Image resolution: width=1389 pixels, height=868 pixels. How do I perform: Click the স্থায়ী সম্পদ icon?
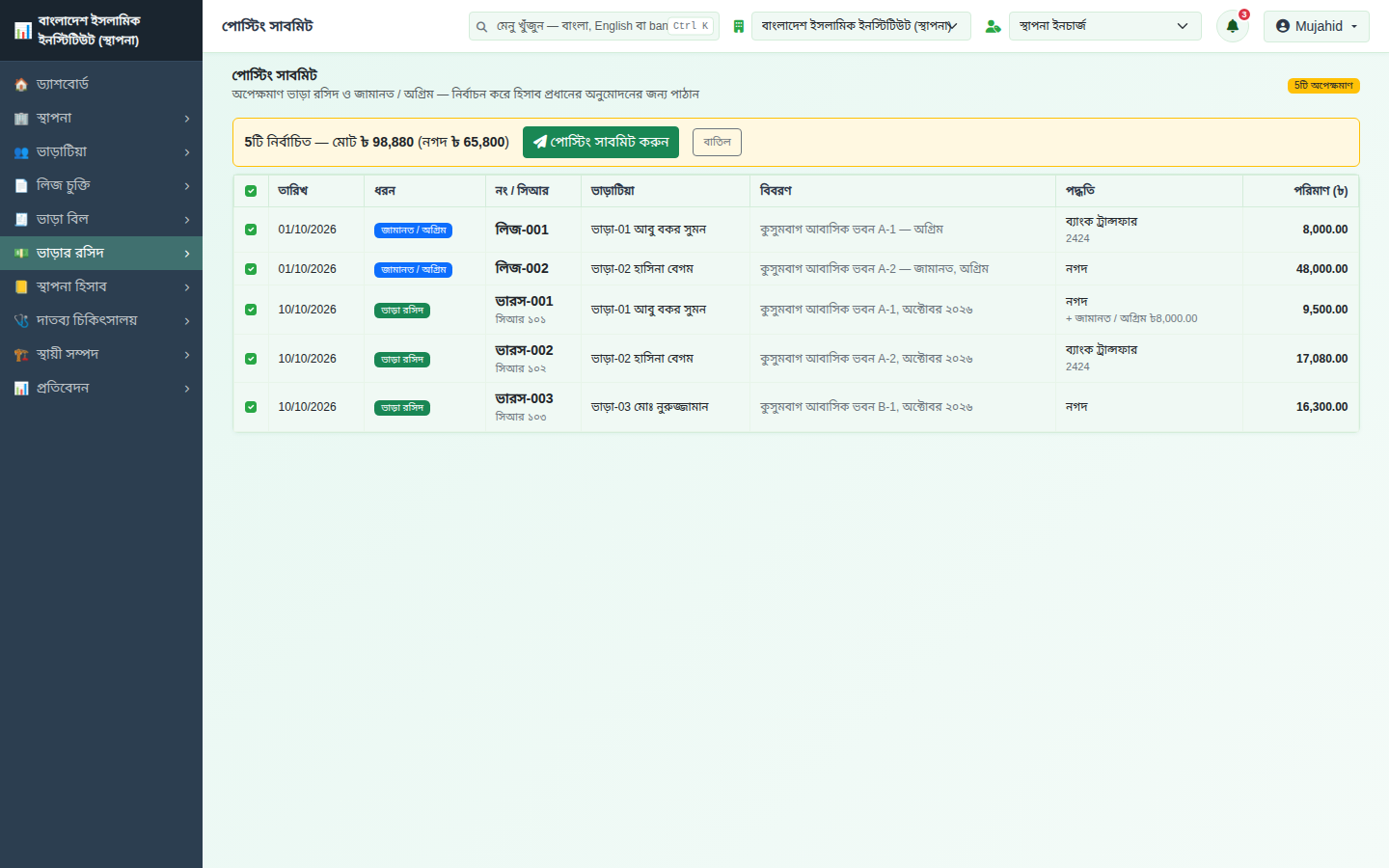21,355
